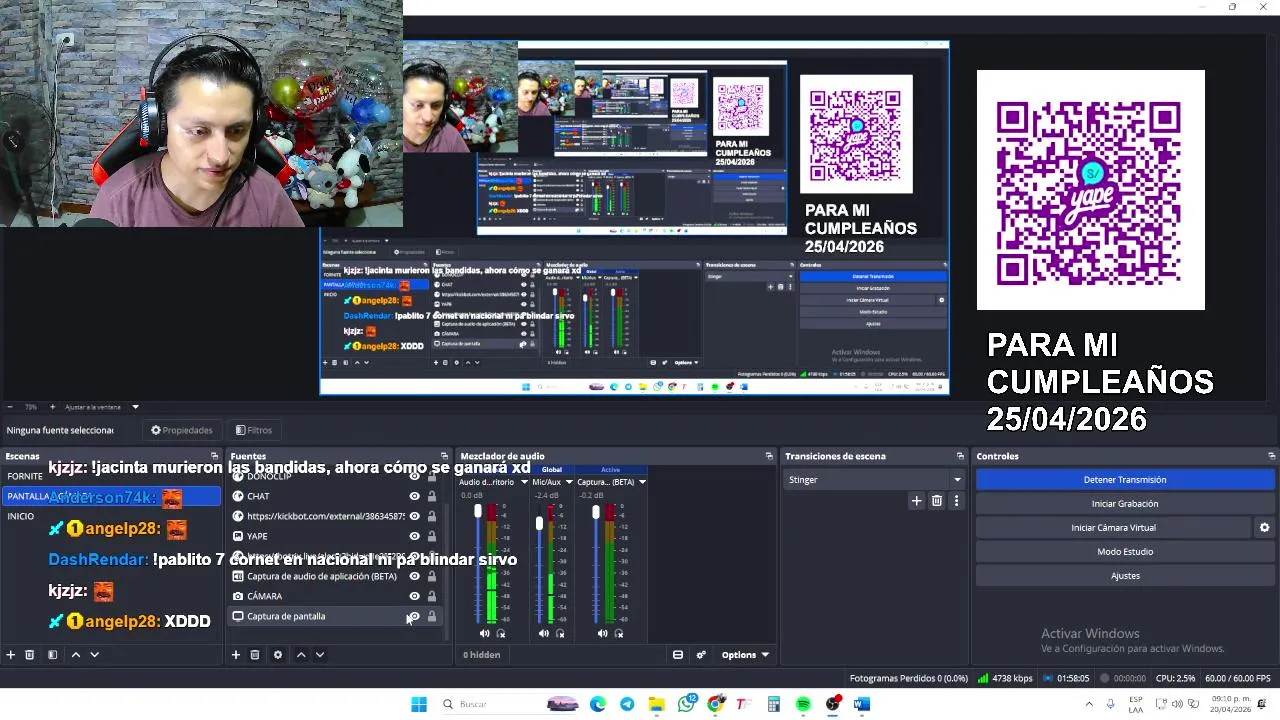Click Detener Transmisión button

tap(1125, 480)
